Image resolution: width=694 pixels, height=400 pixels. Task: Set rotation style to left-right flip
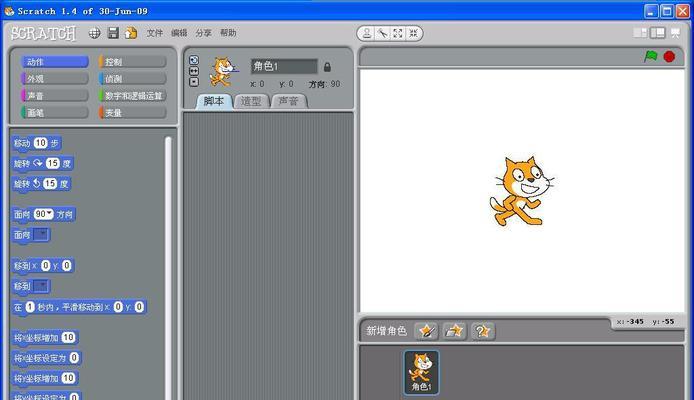(194, 71)
